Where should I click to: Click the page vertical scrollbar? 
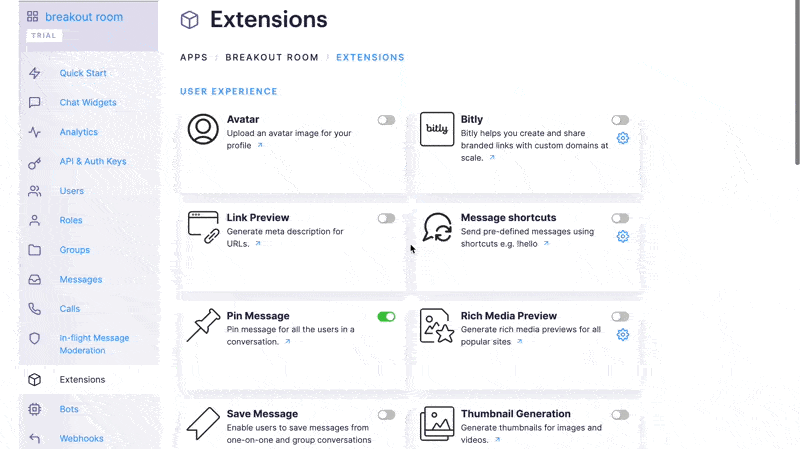pos(797,82)
